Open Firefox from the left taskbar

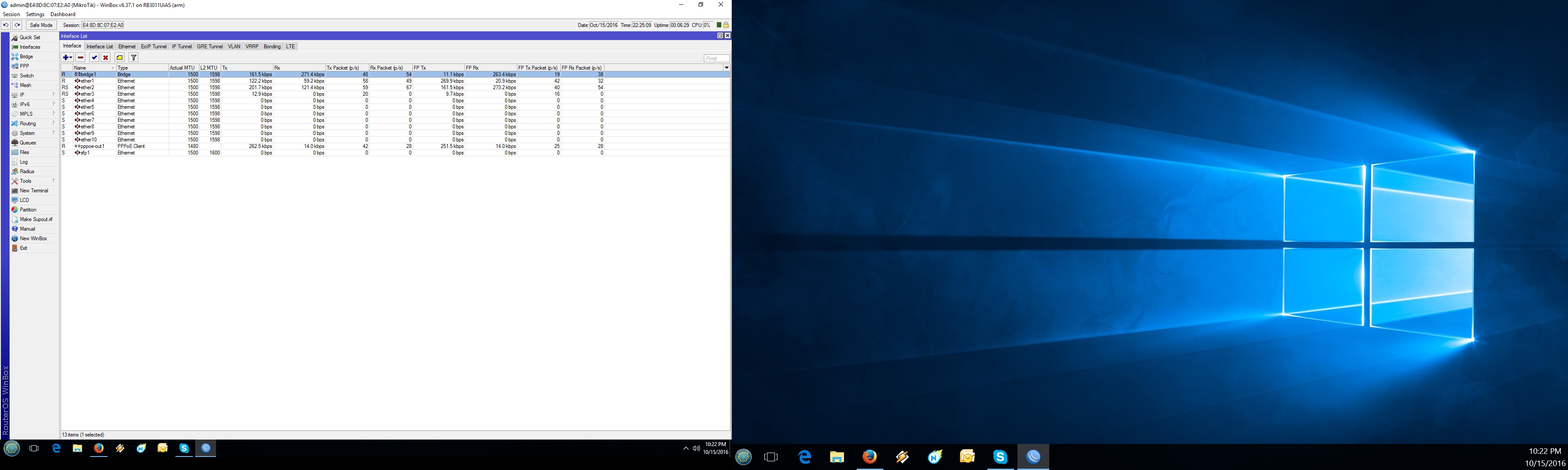tap(98, 449)
